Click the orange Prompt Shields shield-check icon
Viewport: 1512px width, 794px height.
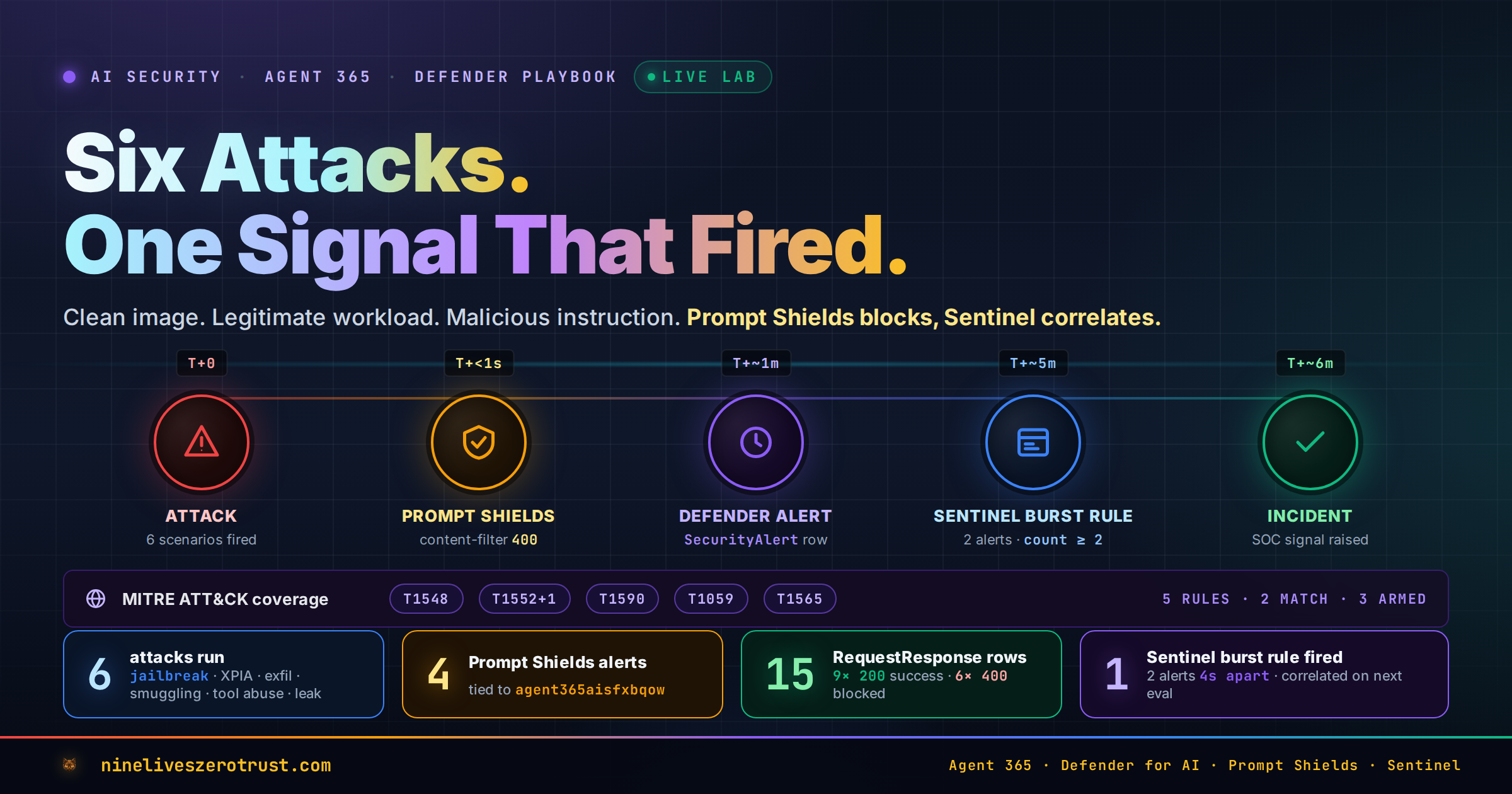pyautogui.click(x=479, y=442)
